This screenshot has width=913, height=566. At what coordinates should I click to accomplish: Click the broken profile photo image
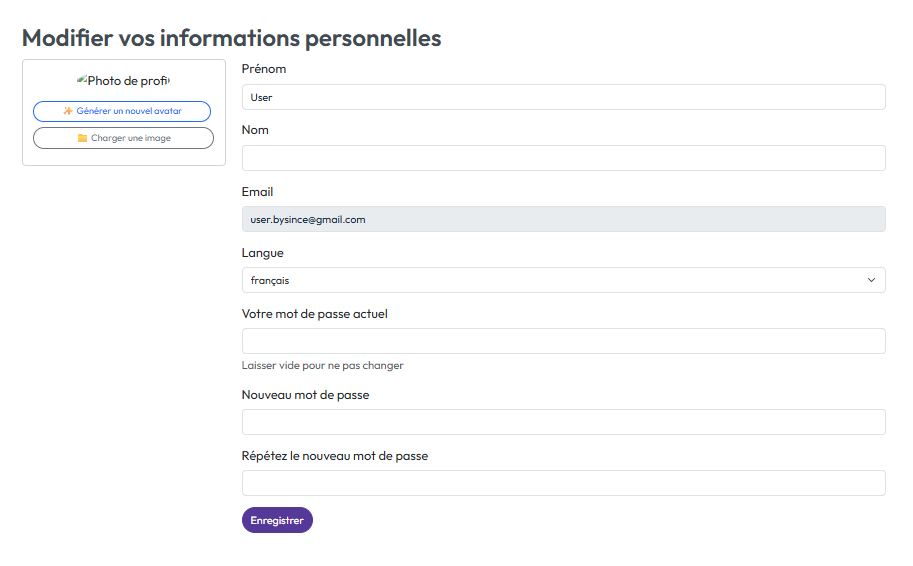tap(123, 81)
